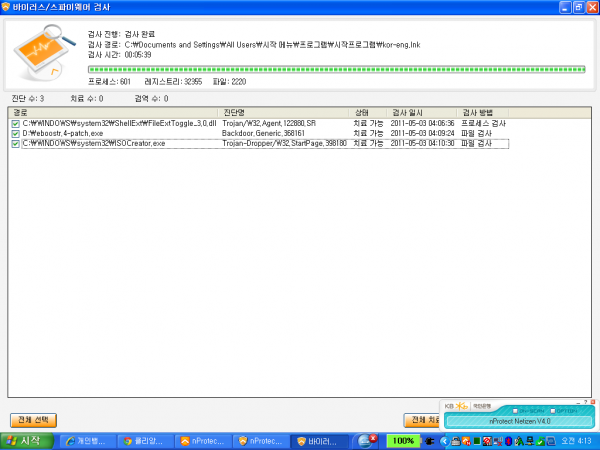Screen dimensions: 600x450
Task: Click the nProtect Netizen V4.0 banner
Action: tap(520, 421)
